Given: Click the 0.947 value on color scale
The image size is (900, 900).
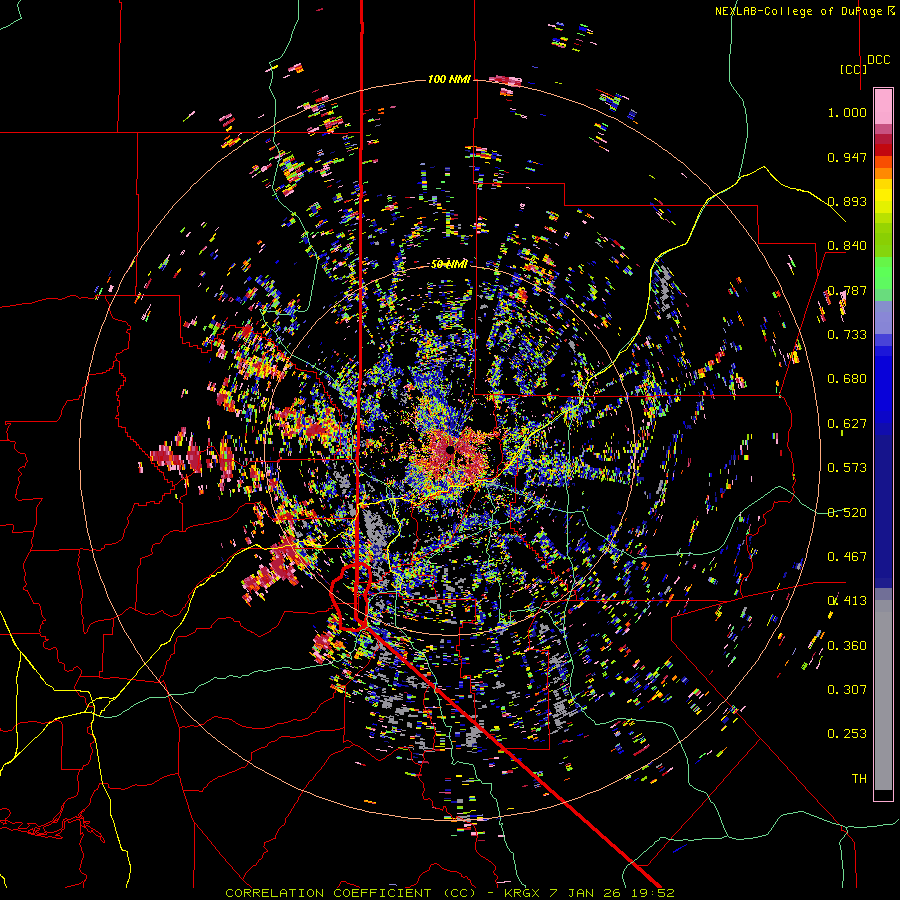Looking at the screenshot, I should click(847, 157).
